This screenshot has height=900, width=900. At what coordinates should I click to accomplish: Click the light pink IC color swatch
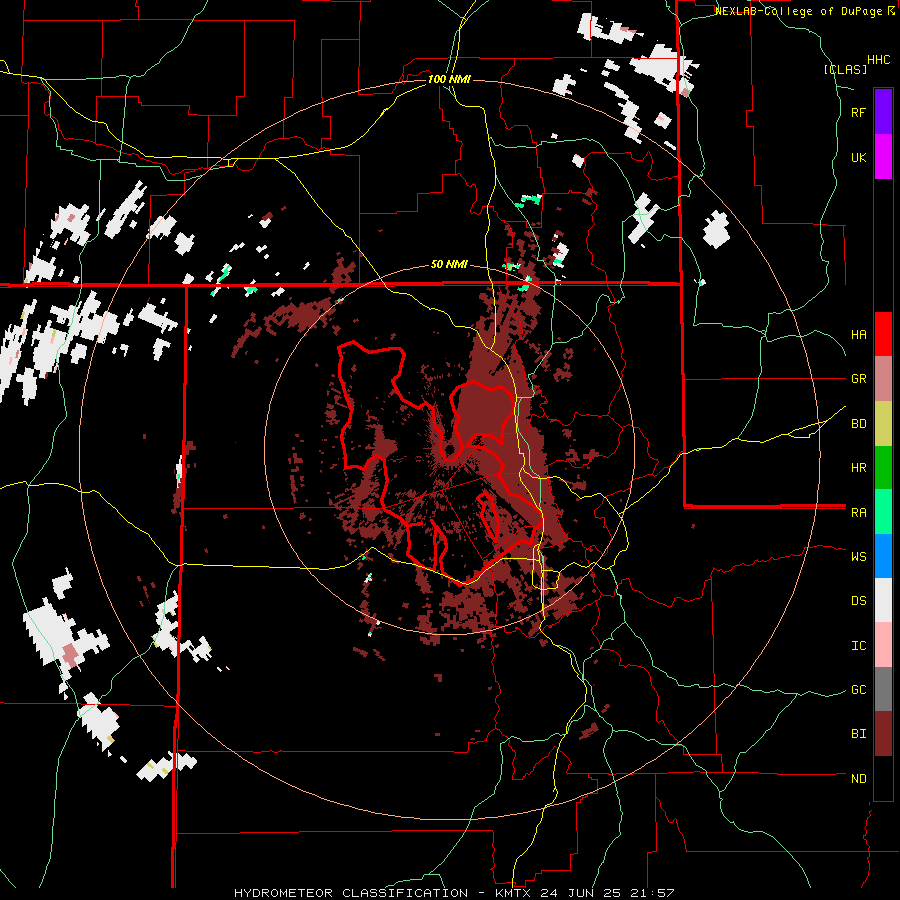pos(883,645)
